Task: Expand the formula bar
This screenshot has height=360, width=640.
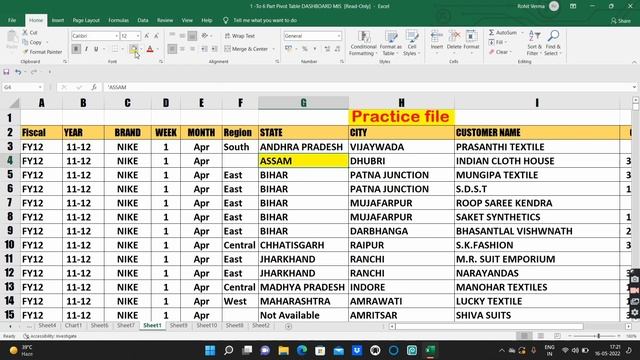Action: pos(634,87)
